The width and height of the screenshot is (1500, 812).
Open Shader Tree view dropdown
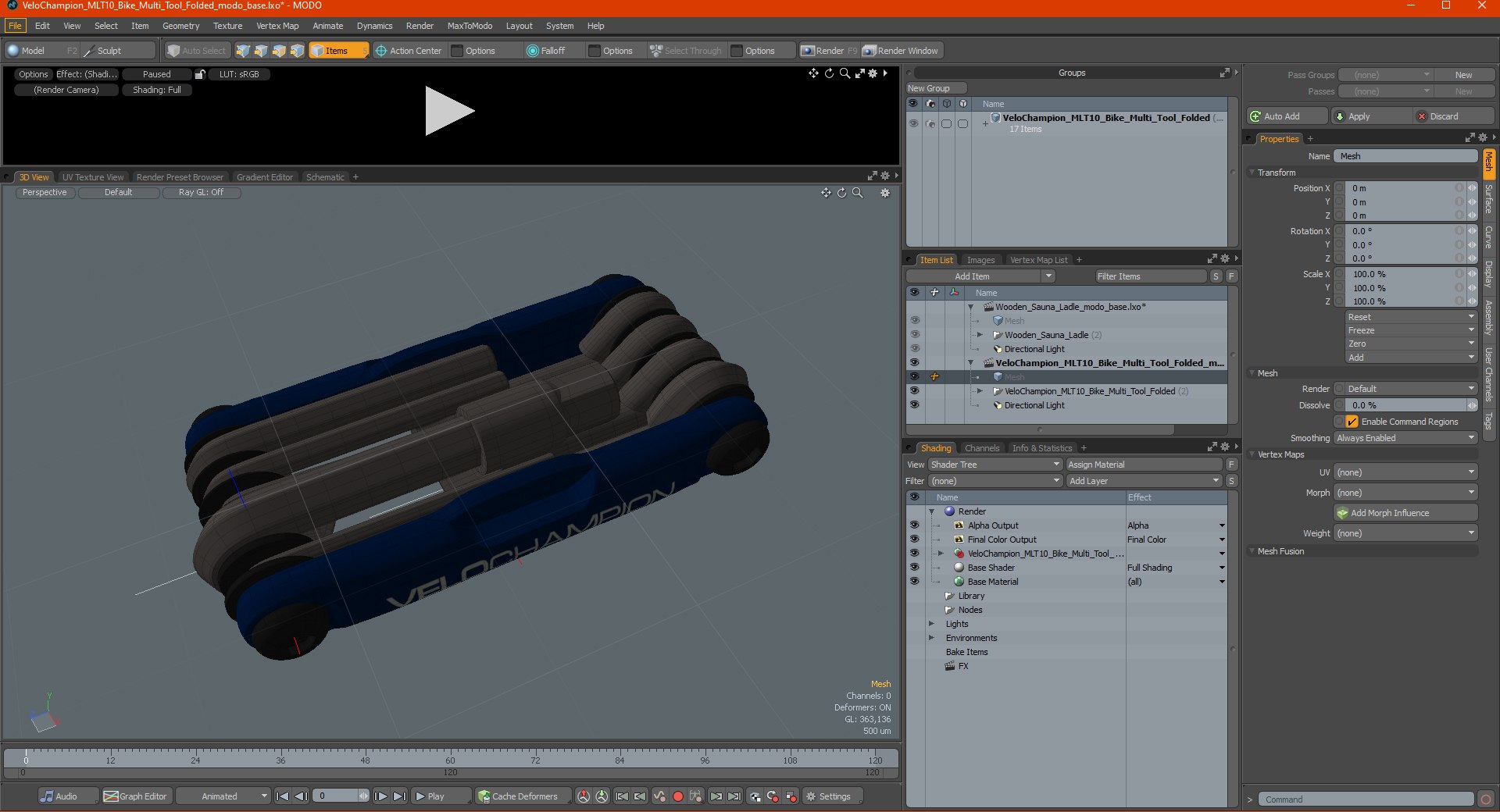coord(995,465)
